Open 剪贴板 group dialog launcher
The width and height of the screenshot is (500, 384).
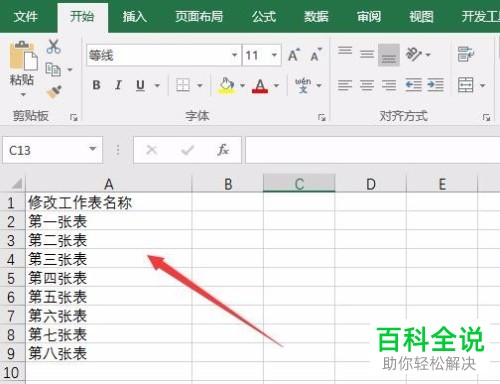click(x=74, y=117)
